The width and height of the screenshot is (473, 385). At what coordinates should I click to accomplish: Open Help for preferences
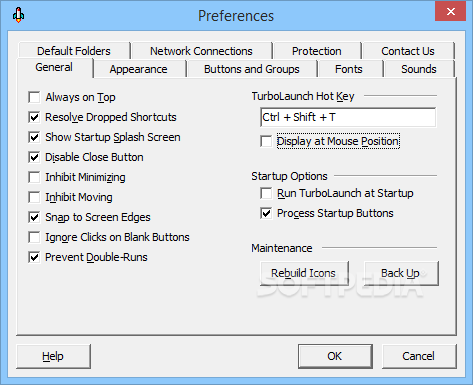(x=53, y=356)
